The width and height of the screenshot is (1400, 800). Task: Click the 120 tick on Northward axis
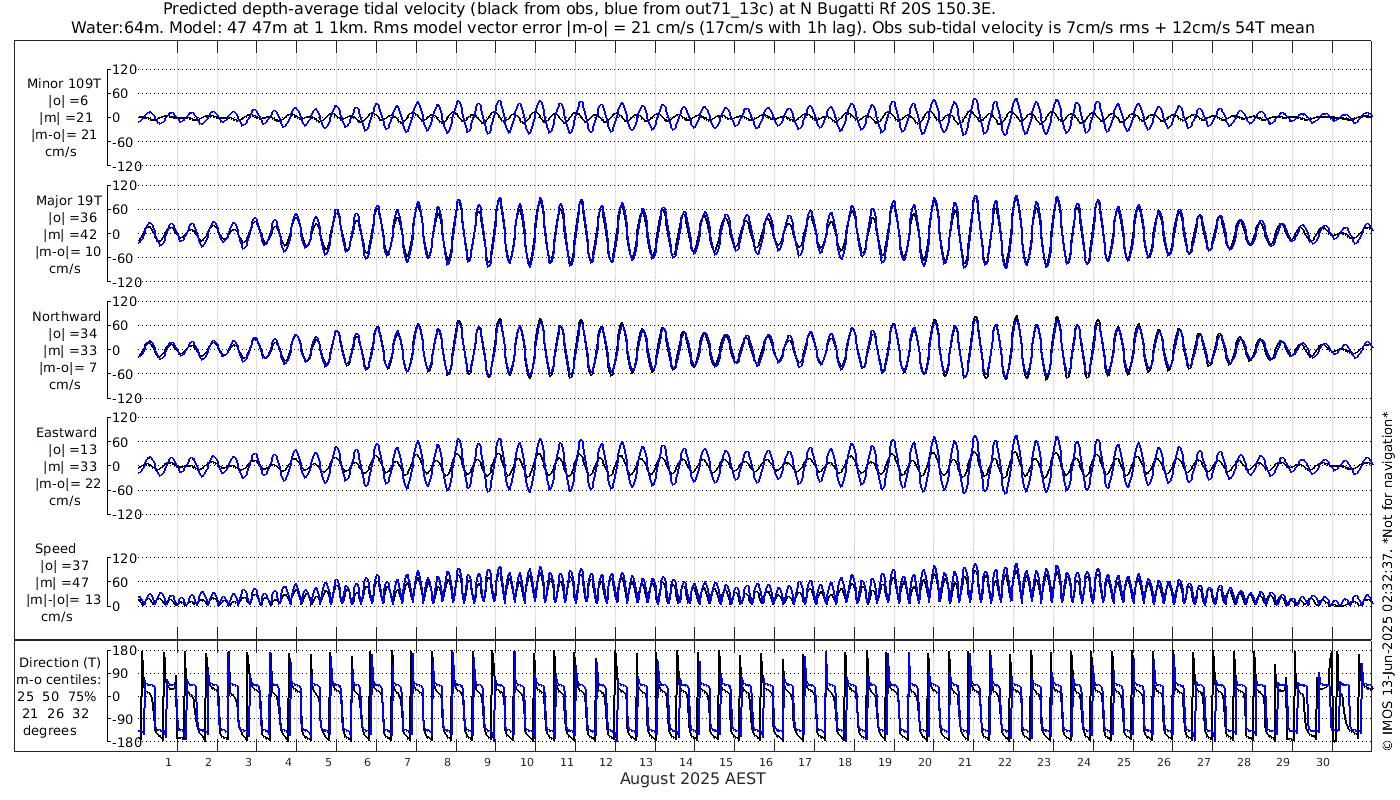[123, 302]
